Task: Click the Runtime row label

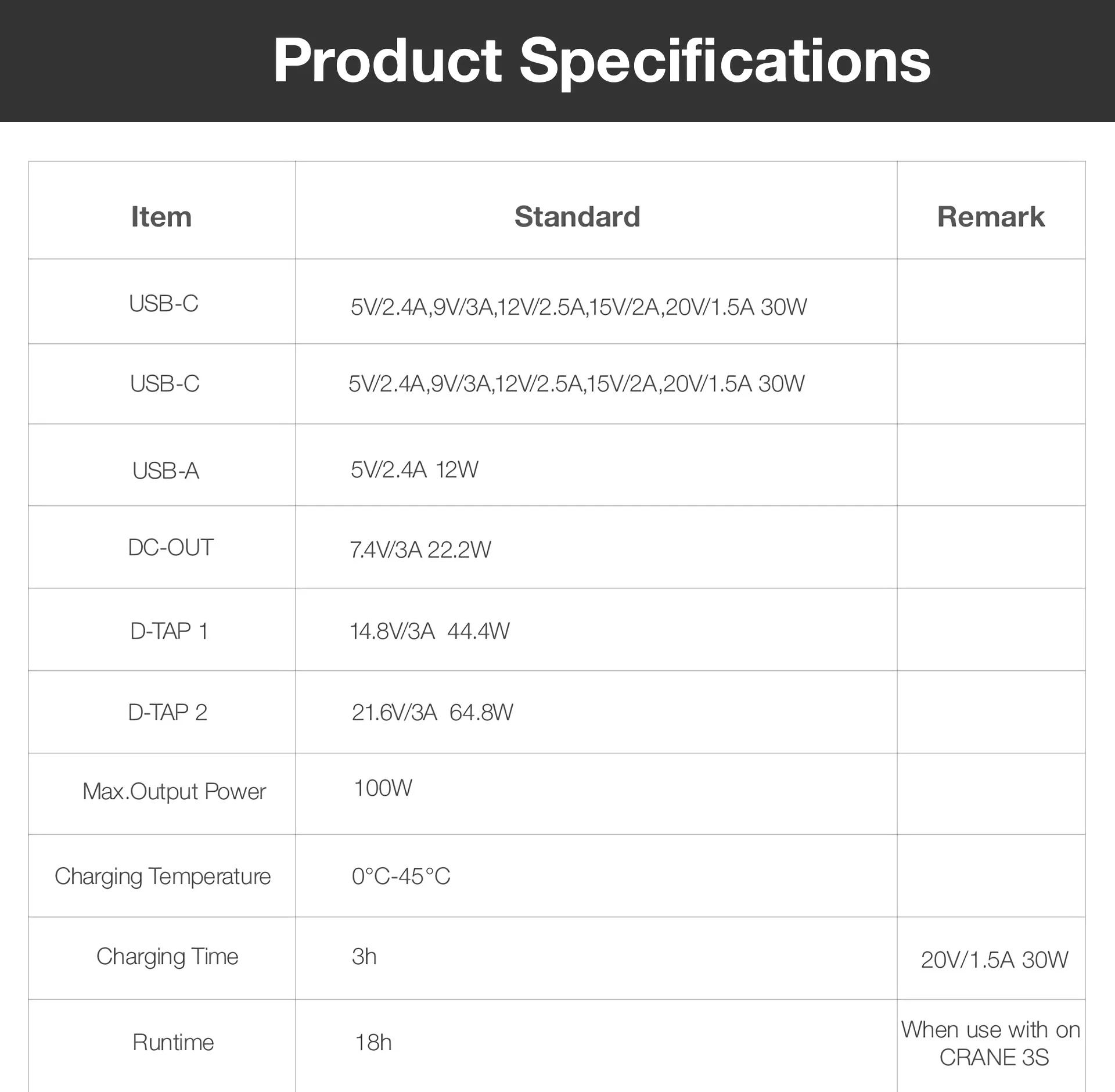Action: coord(173,1043)
